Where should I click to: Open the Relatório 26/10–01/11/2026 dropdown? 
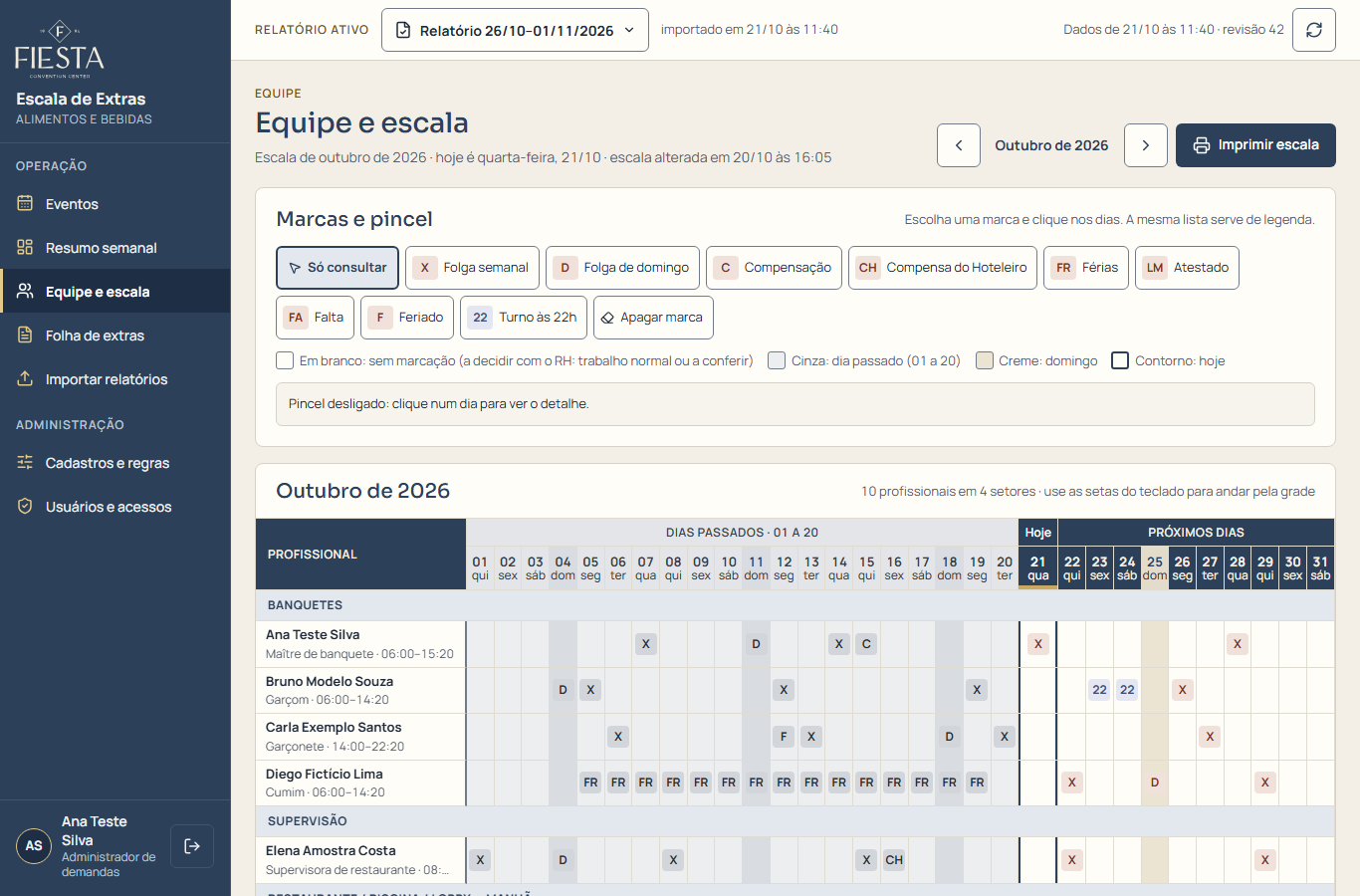515,30
